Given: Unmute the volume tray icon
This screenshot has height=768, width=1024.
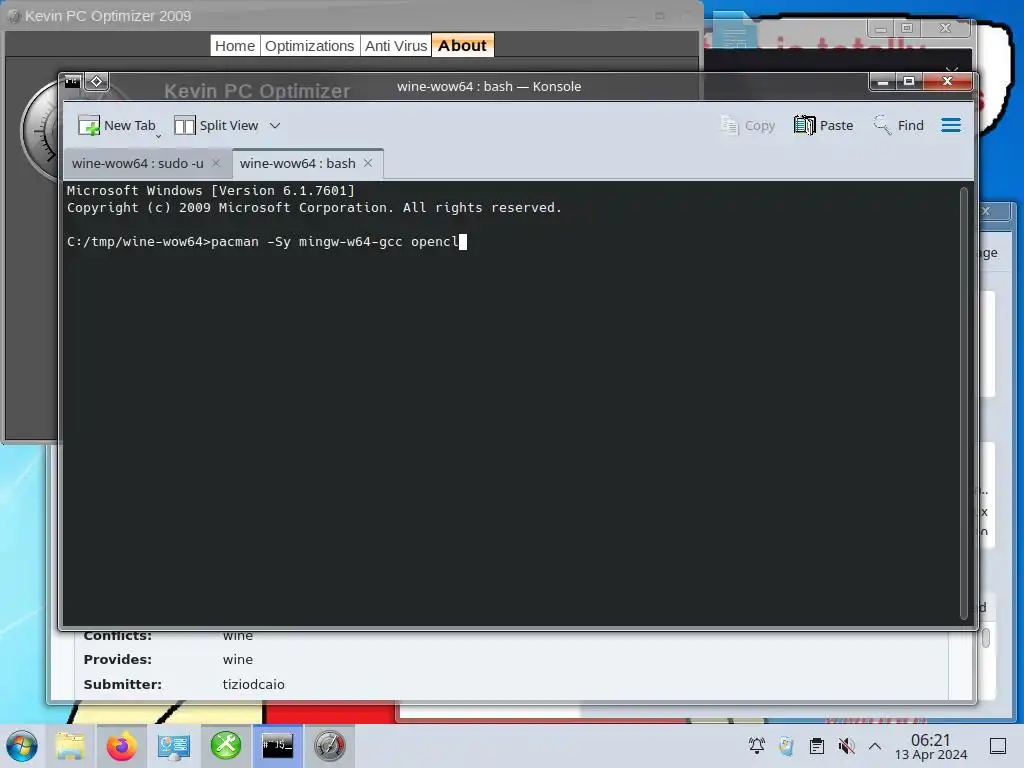Looking at the screenshot, I should pos(846,746).
